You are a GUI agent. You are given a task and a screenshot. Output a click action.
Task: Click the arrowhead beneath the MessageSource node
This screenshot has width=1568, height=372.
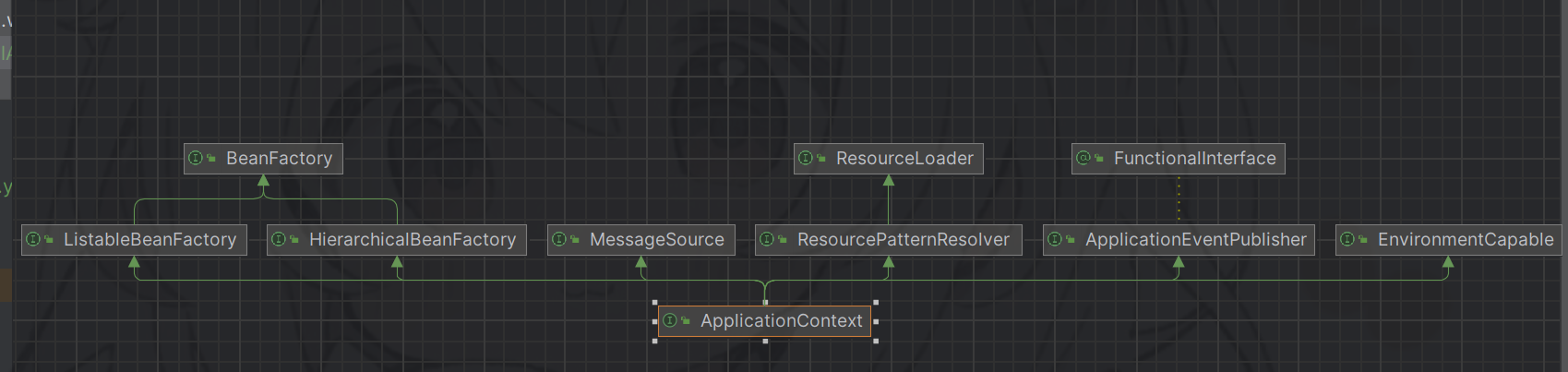click(x=641, y=262)
